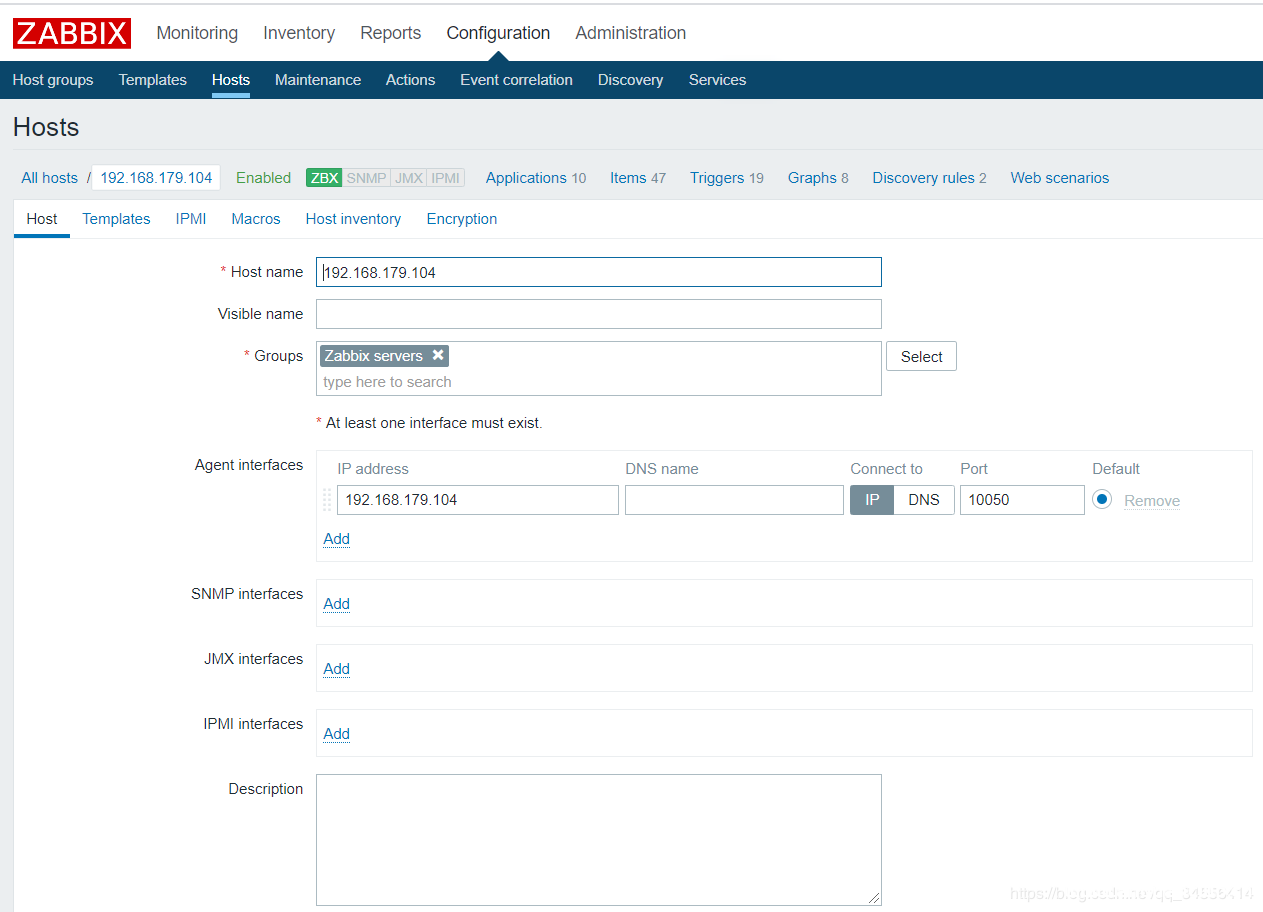Click inside the Description text area
Viewport: 1263px width, 912px height.
pos(598,840)
